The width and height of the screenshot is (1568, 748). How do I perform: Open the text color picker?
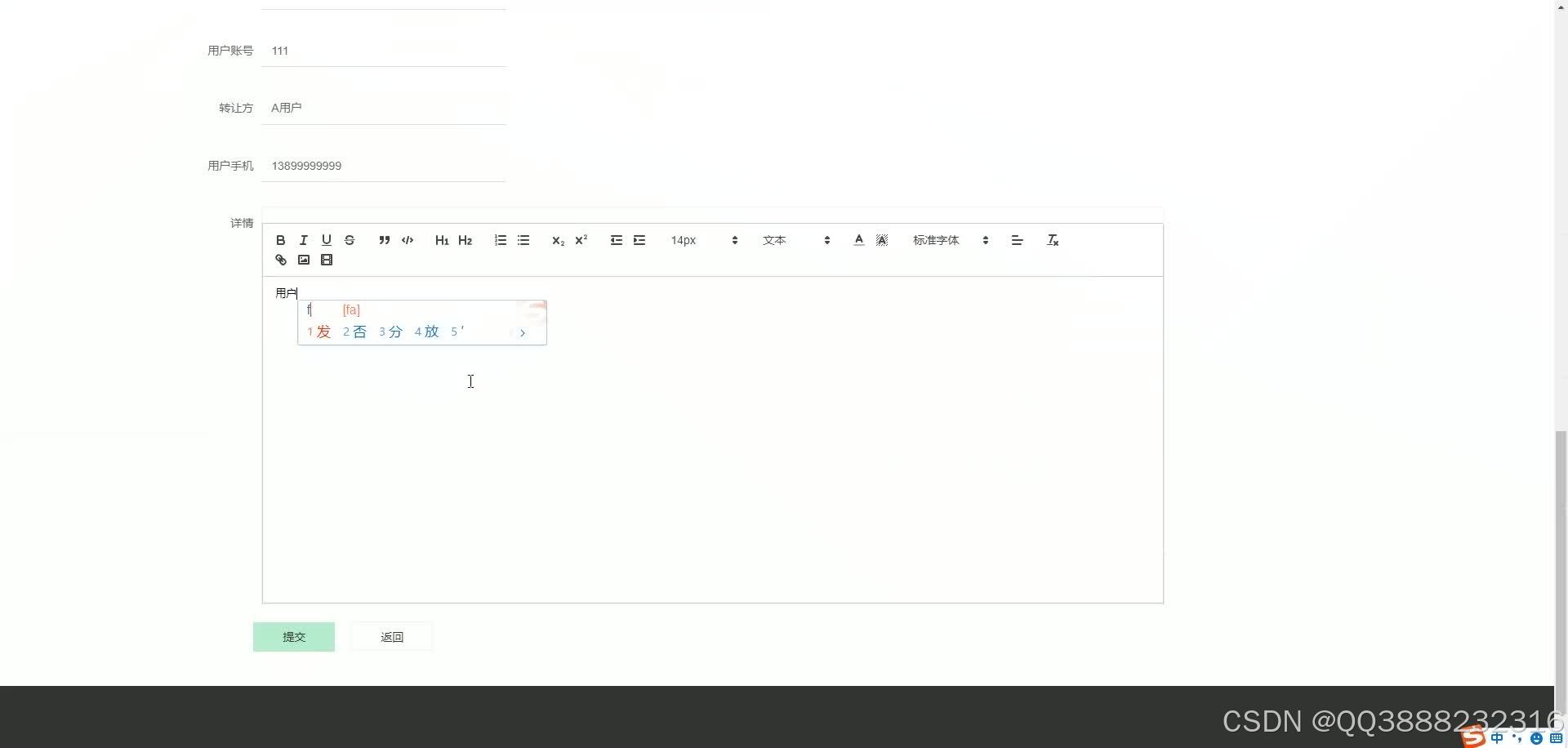click(x=858, y=240)
